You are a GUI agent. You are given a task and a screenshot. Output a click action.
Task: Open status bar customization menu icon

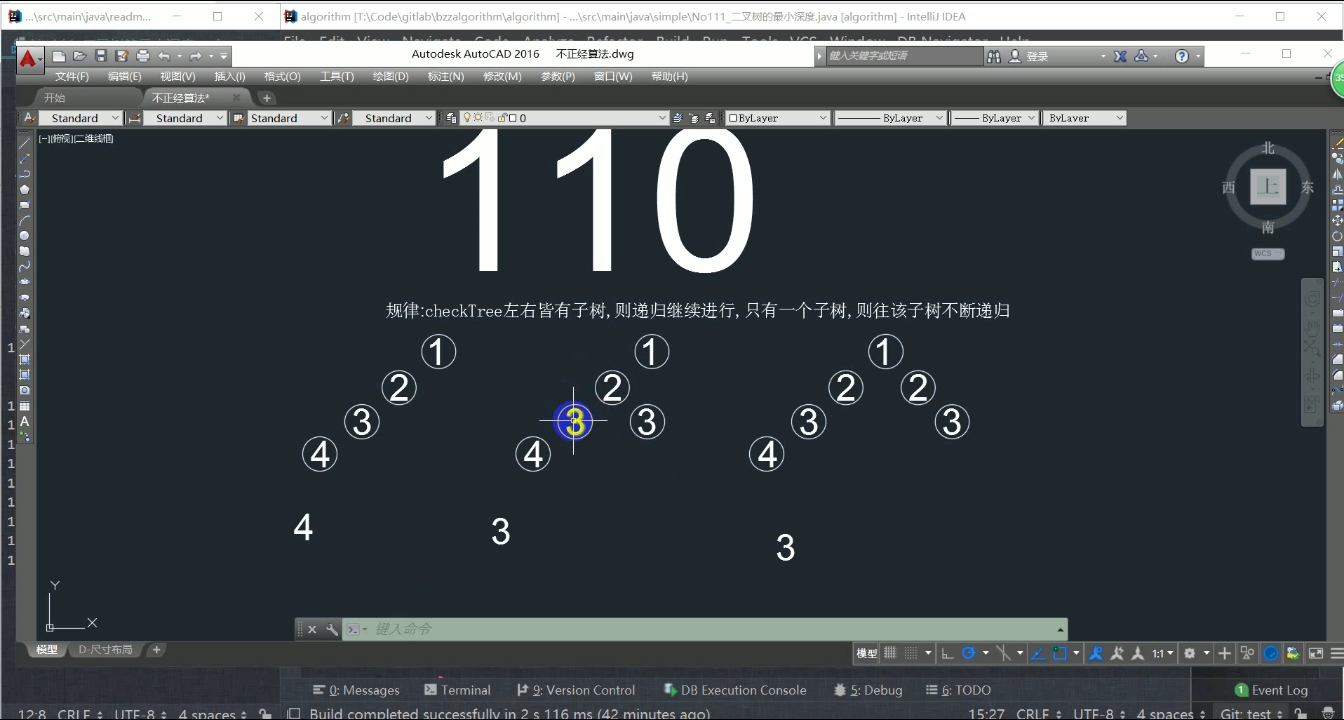(x=1337, y=653)
